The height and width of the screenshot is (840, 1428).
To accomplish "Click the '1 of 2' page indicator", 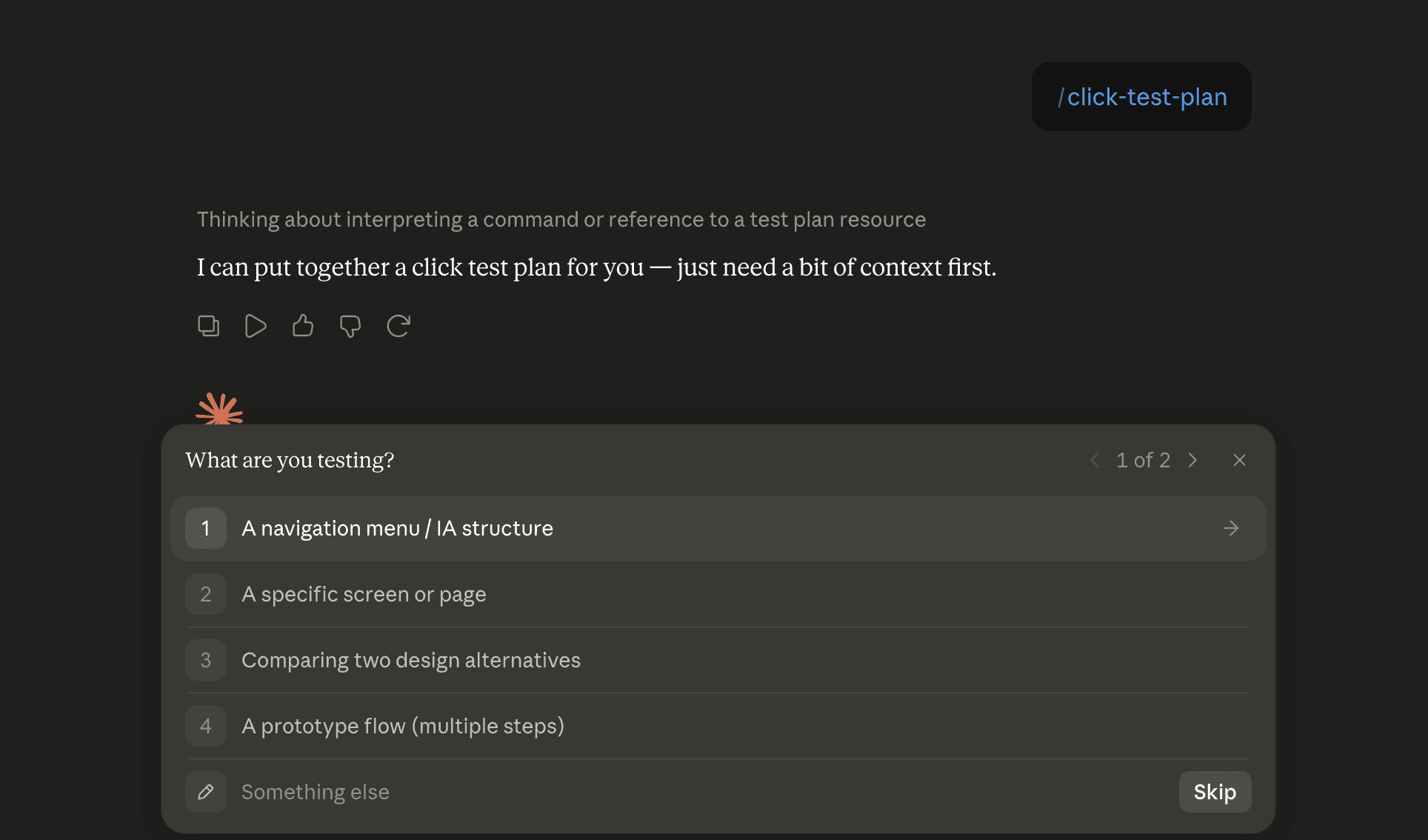I will 1144,460.
